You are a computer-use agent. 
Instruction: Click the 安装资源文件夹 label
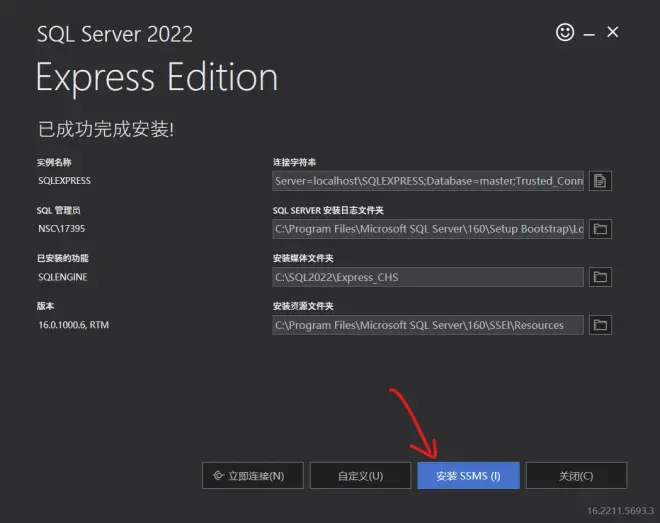pos(303,306)
